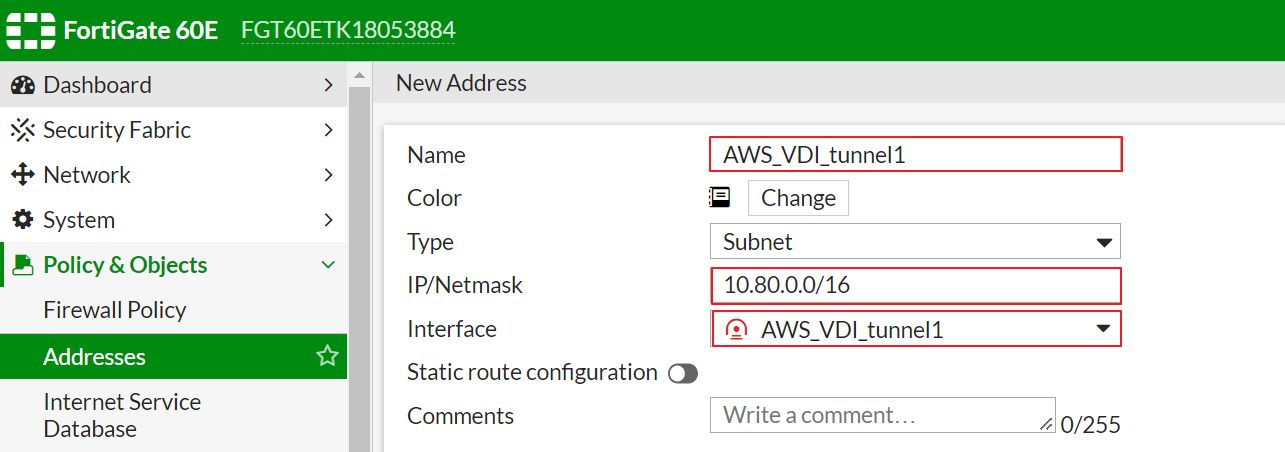Open the Firewall Policy page
This screenshot has width=1285, height=452.
coord(115,310)
